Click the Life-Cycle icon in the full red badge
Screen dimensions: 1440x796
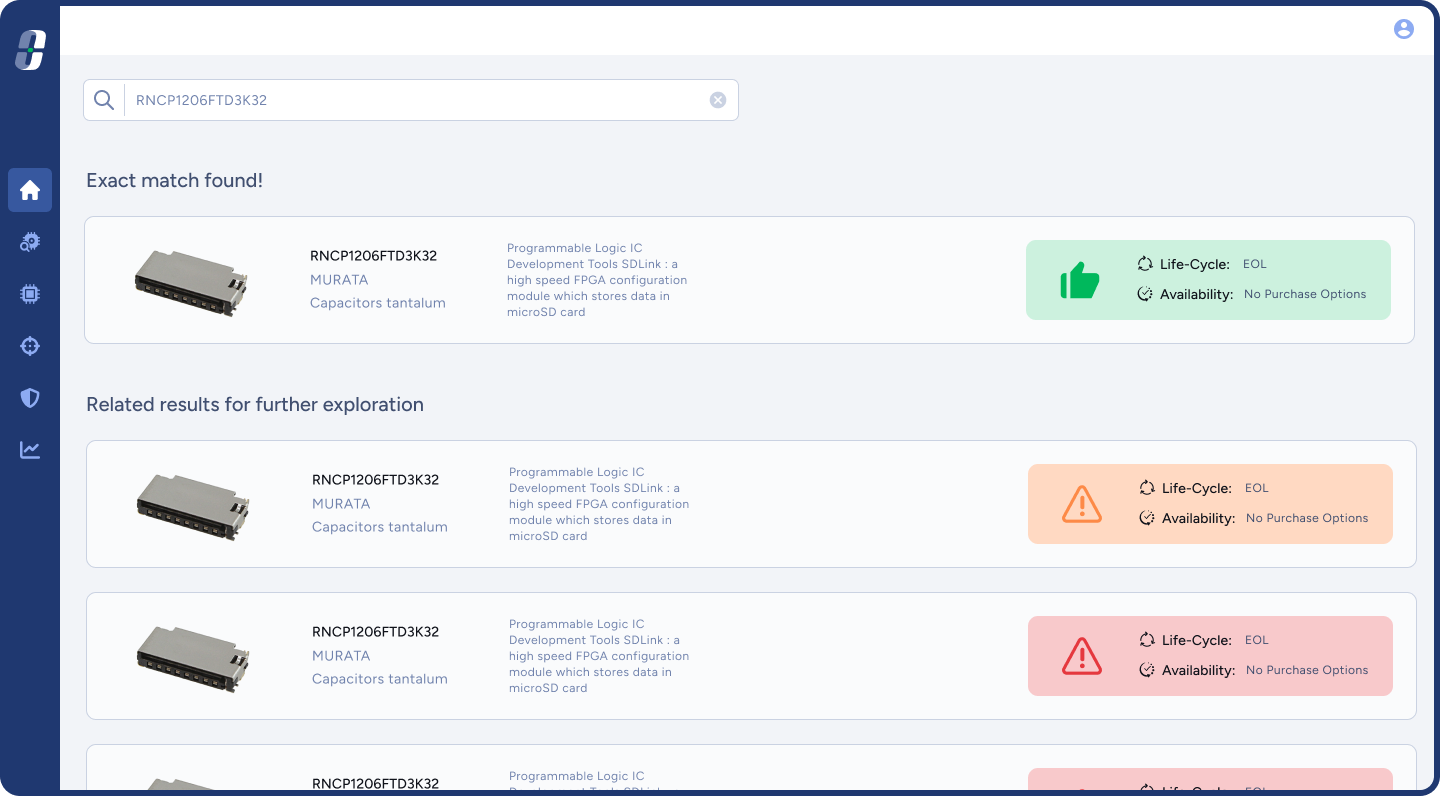tap(1147, 640)
